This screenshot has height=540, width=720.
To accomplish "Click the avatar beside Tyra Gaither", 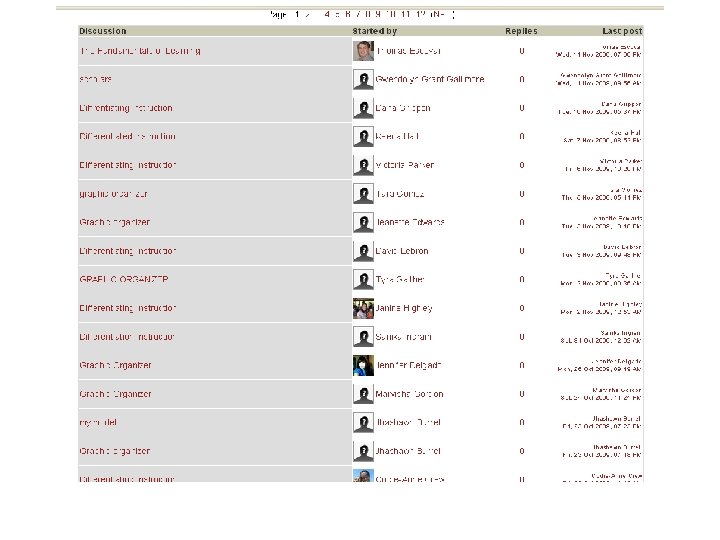I will (x=363, y=280).
